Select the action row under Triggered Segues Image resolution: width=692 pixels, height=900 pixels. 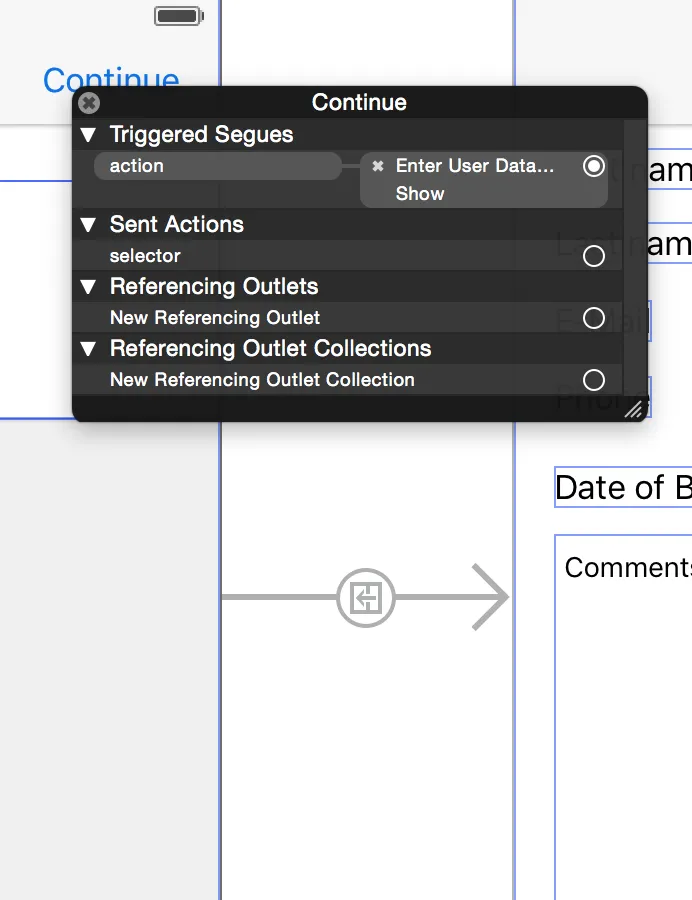tap(217, 166)
